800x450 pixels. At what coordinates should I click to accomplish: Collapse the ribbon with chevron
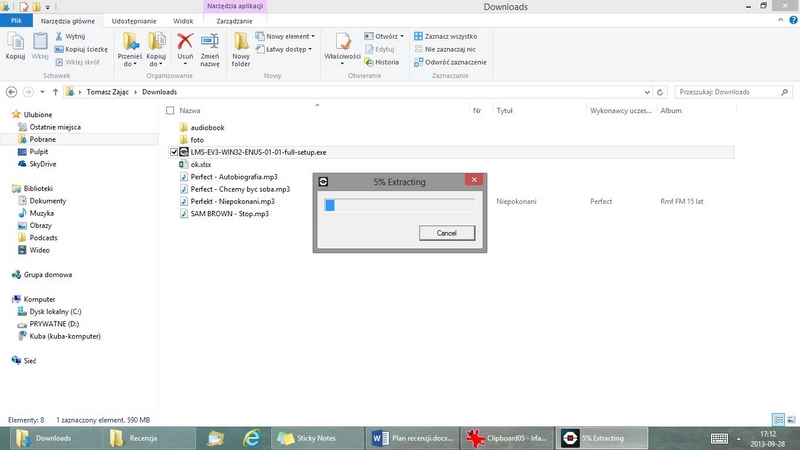tap(781, 20)
